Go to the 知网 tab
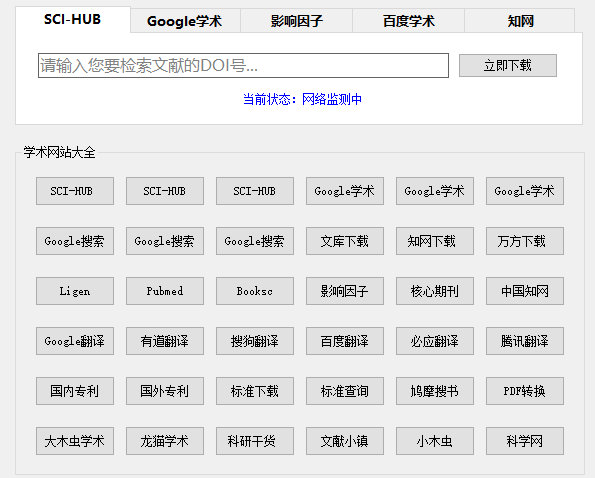Image resolution: width=595 pixels, height=478 pixels. [x=520, y=21]
